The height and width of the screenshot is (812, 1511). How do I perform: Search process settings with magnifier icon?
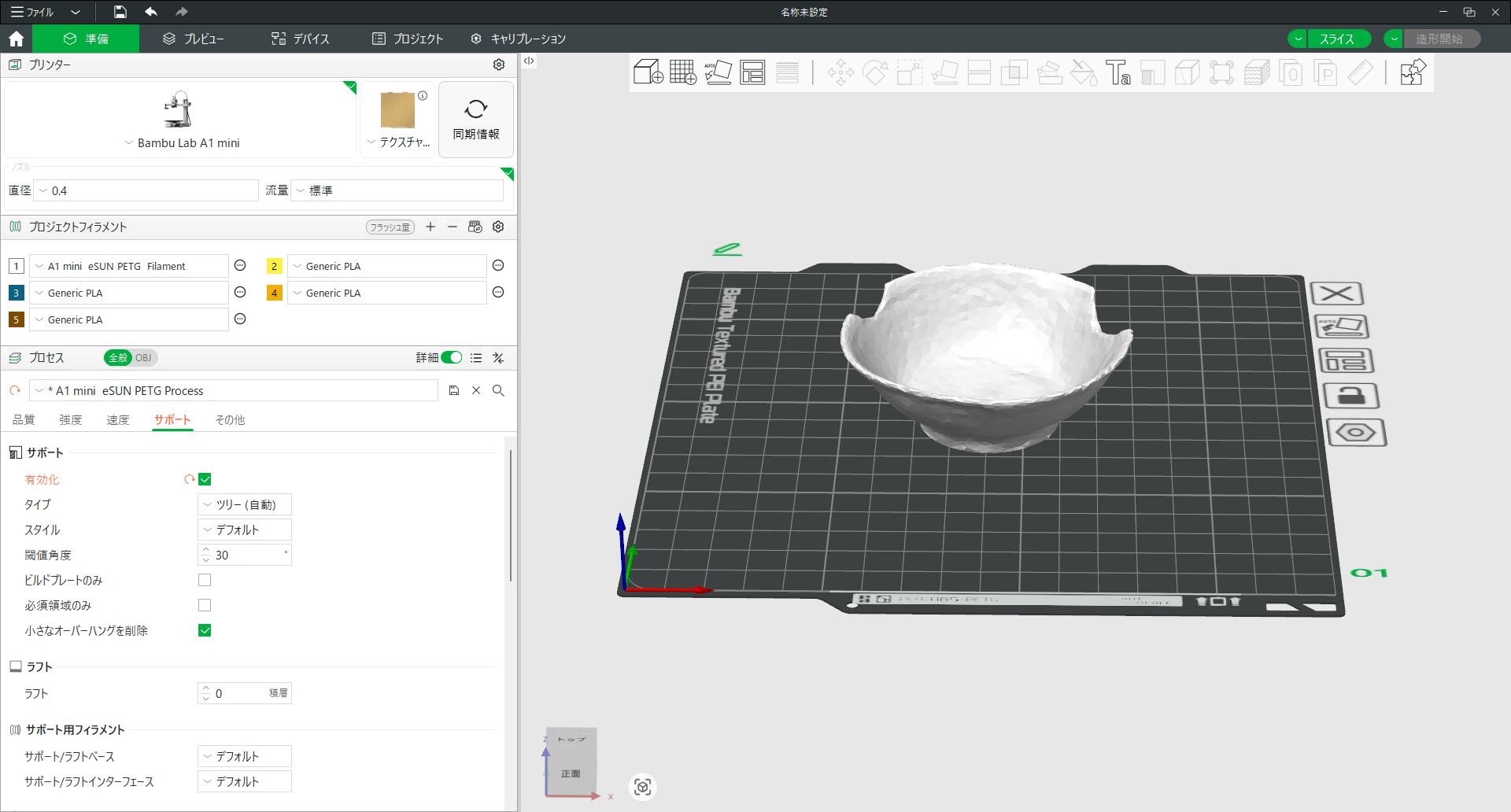pos(498,390)
